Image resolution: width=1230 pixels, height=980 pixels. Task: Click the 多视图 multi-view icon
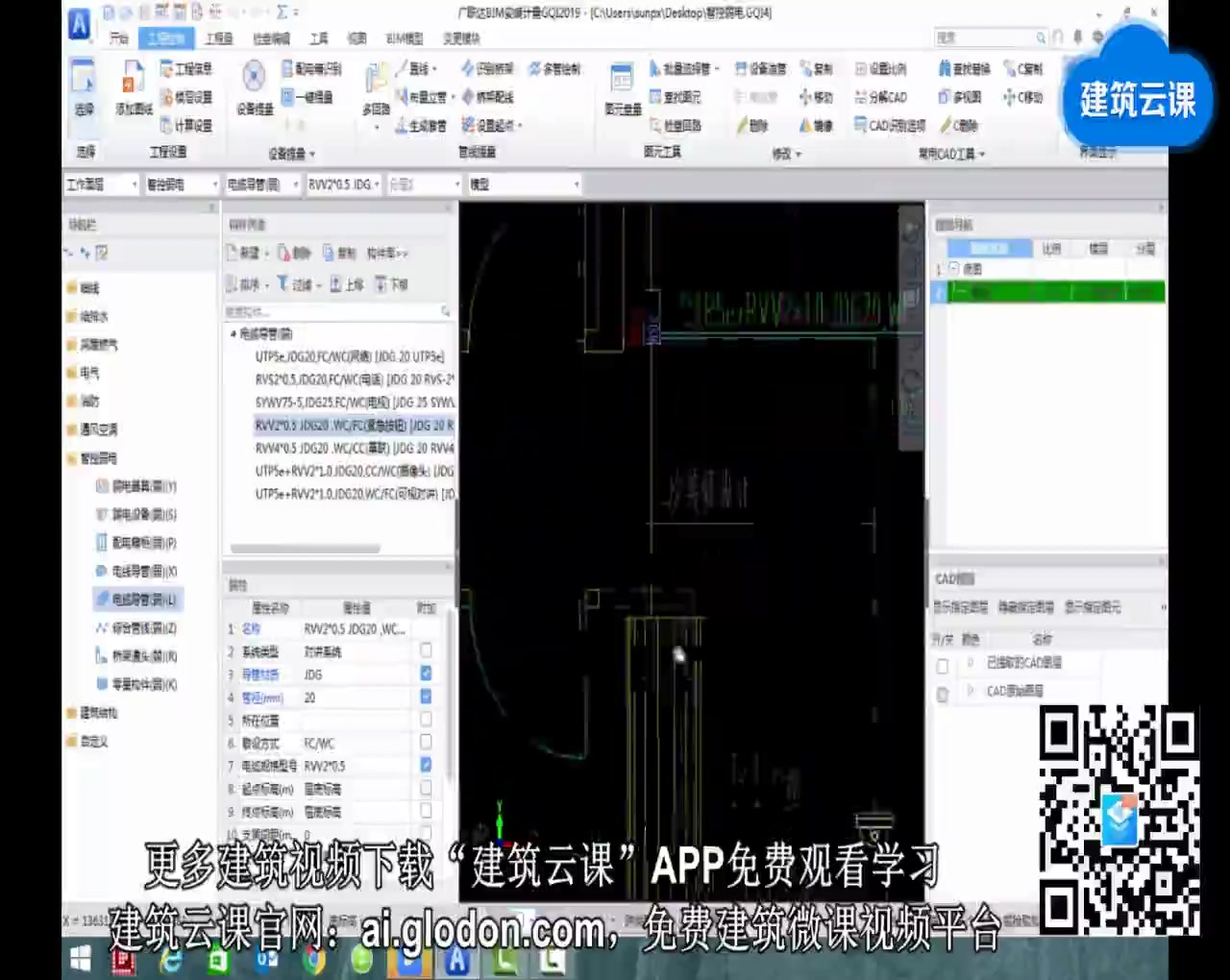coord(960,97)
